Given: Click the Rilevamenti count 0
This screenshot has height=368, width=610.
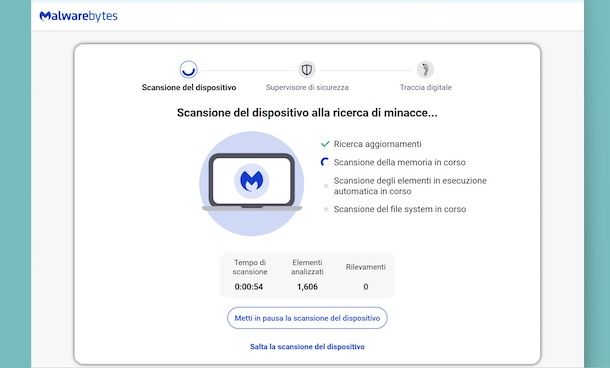Looking at the screenshot, I should [366, 287].
